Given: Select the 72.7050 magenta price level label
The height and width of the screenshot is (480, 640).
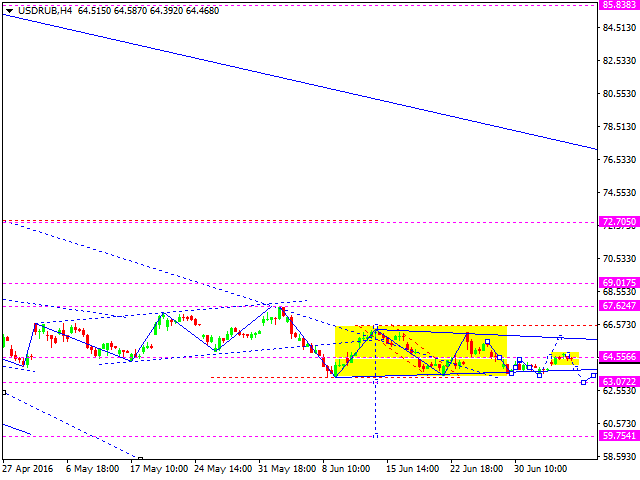Looking at the screenshot, I should point(619,222).
